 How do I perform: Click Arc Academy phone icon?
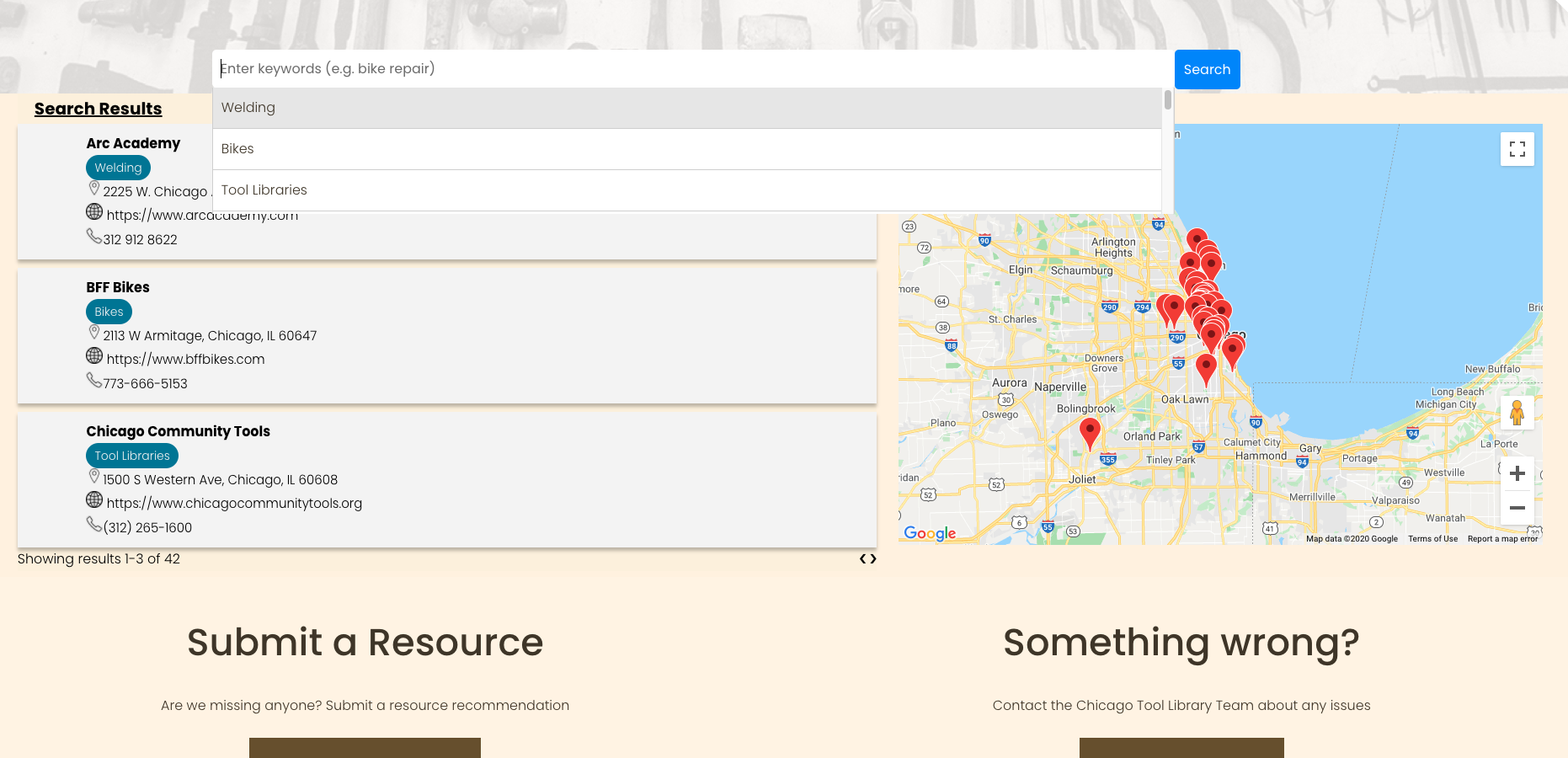94,236
